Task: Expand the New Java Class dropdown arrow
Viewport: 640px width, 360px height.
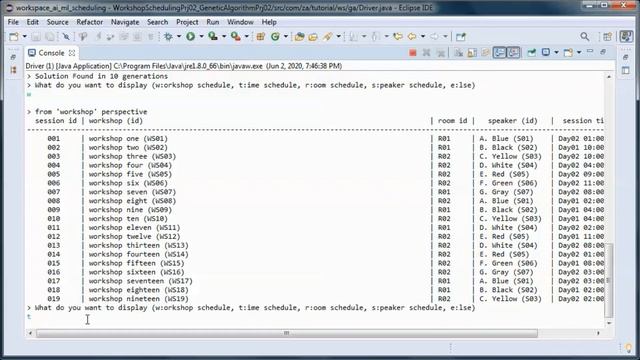Action: coord(286,37)
